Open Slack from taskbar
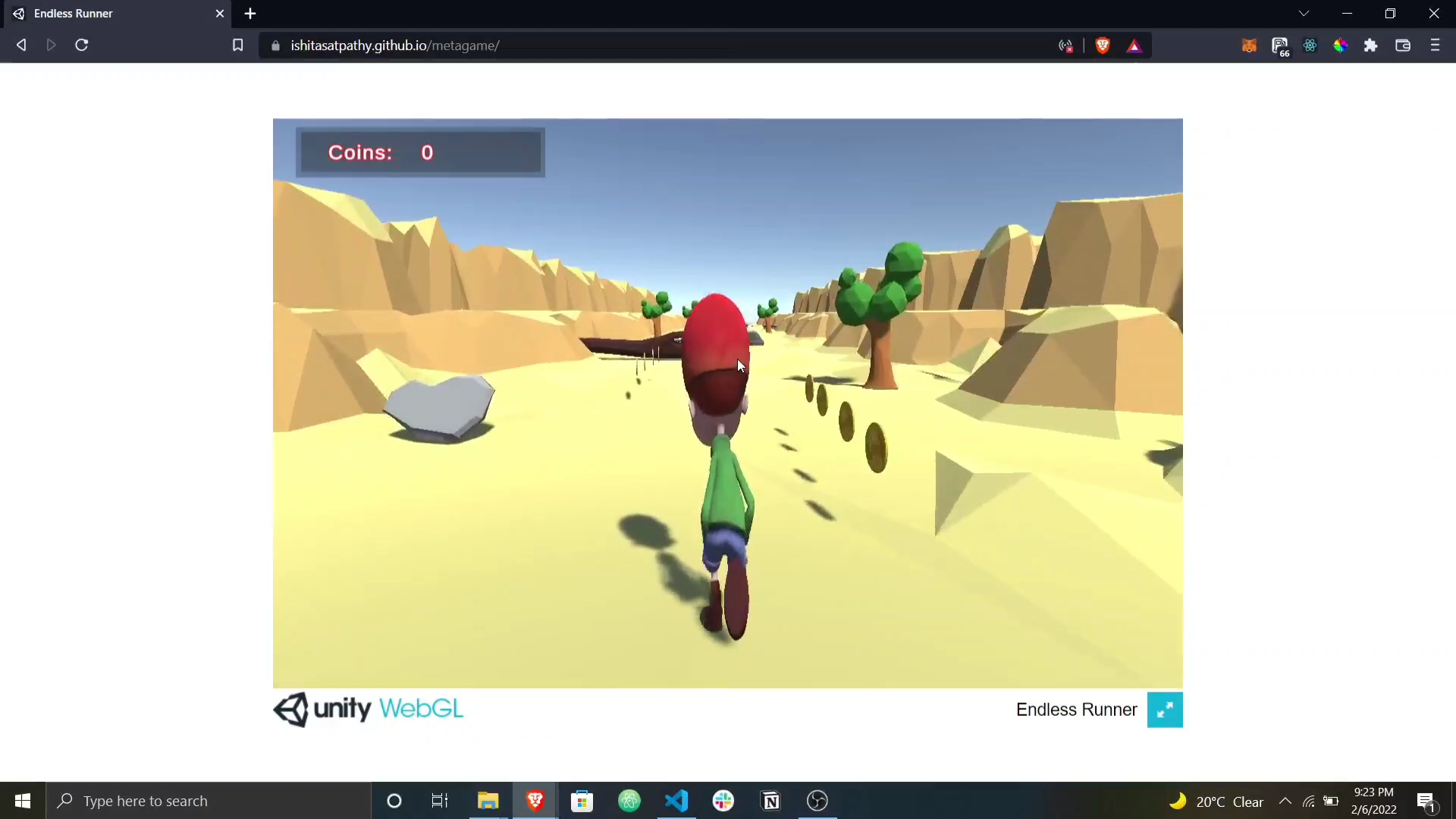Viewport: 1456px width, 819px height. (x=723, y=801)
